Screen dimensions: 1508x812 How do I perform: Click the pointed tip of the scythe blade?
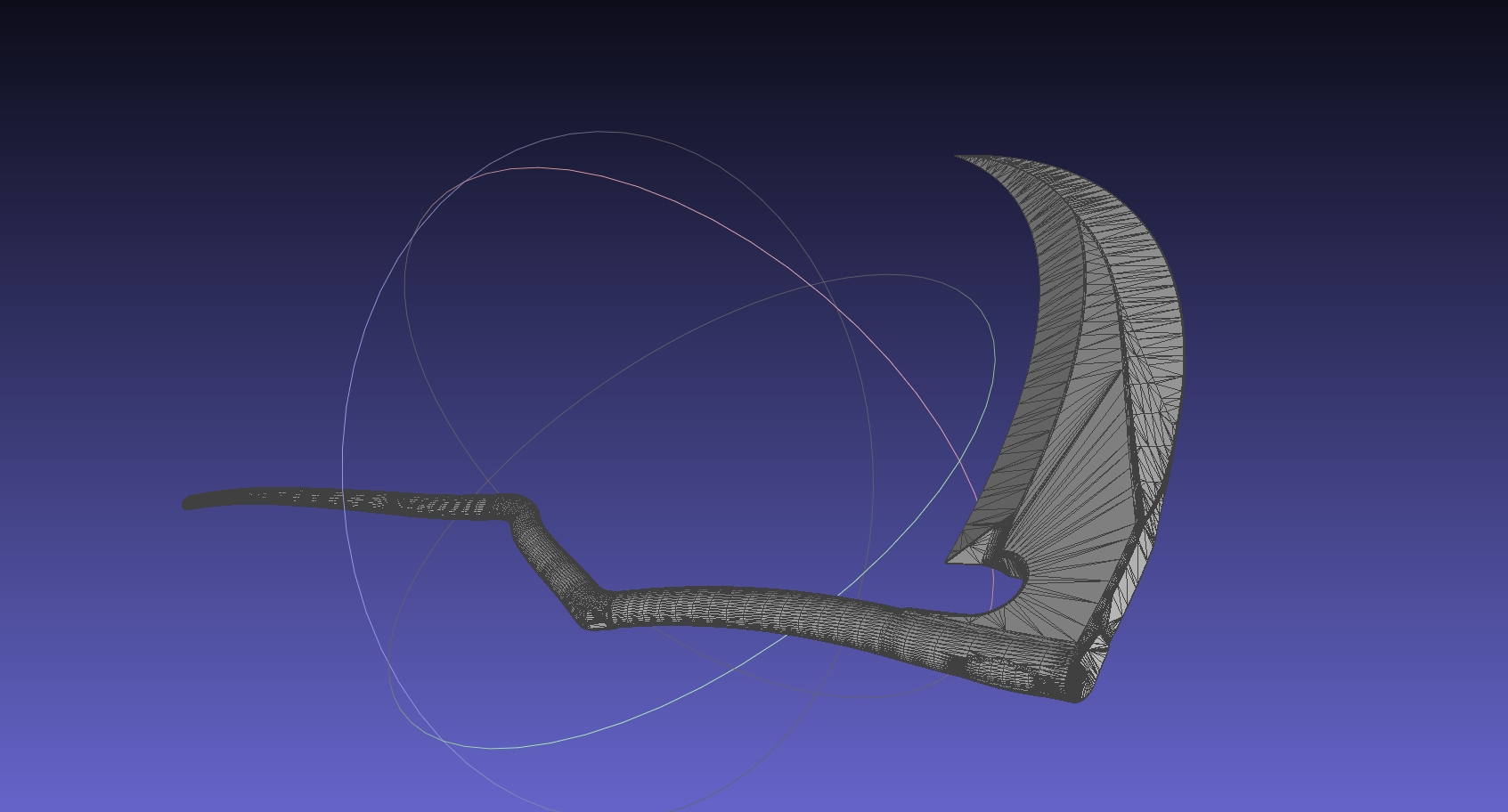tap(958, 157)
